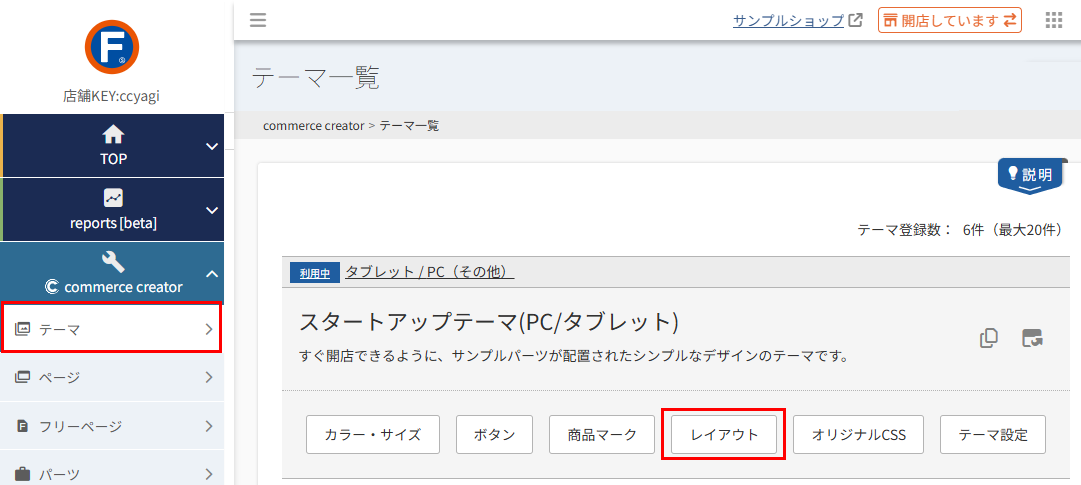Select フリーページ in the sidebar
Screen dimensions: 1081x485
pyautogui.click(x=111, y=426)
